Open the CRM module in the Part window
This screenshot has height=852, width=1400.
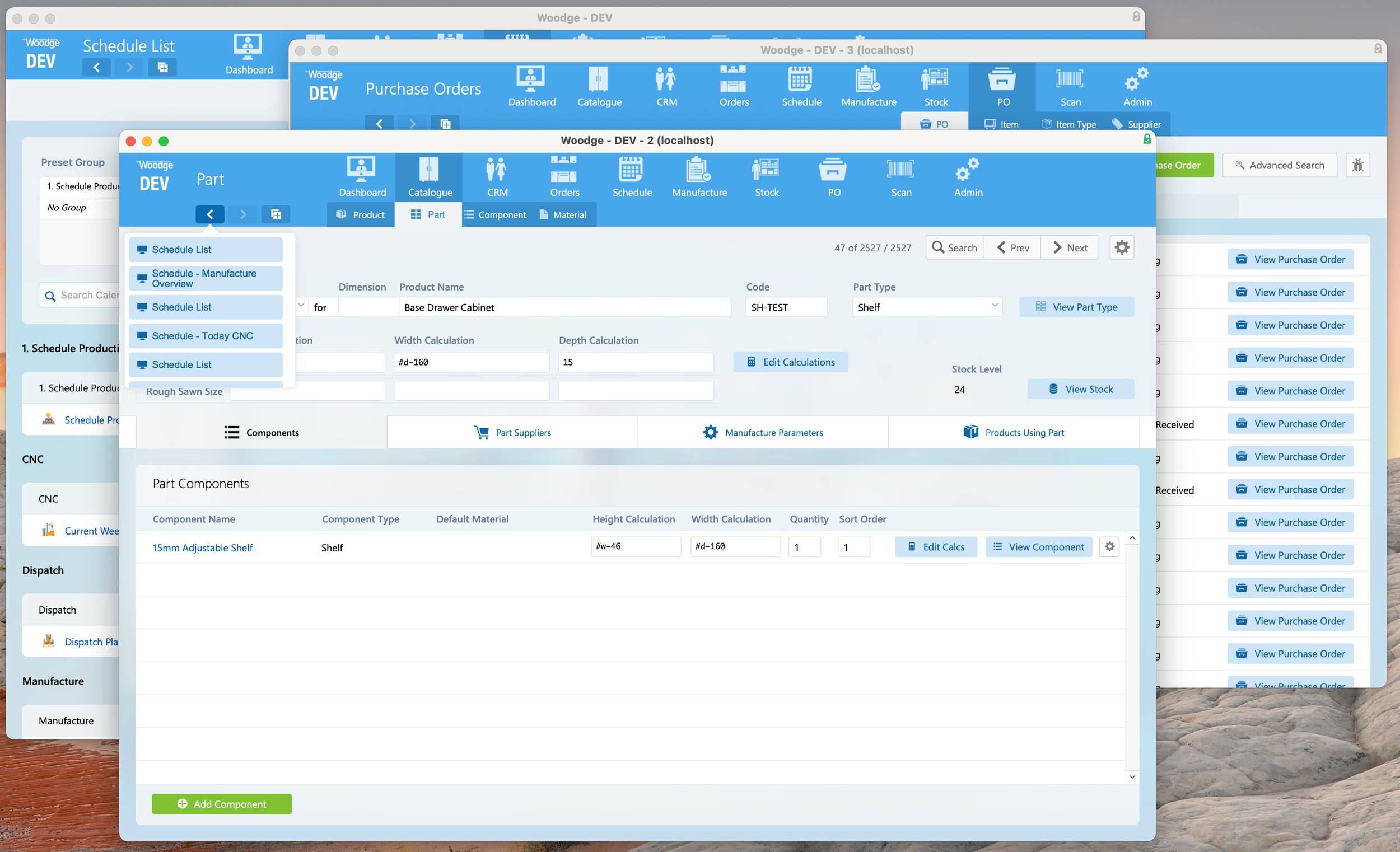[x=497, y=177]
